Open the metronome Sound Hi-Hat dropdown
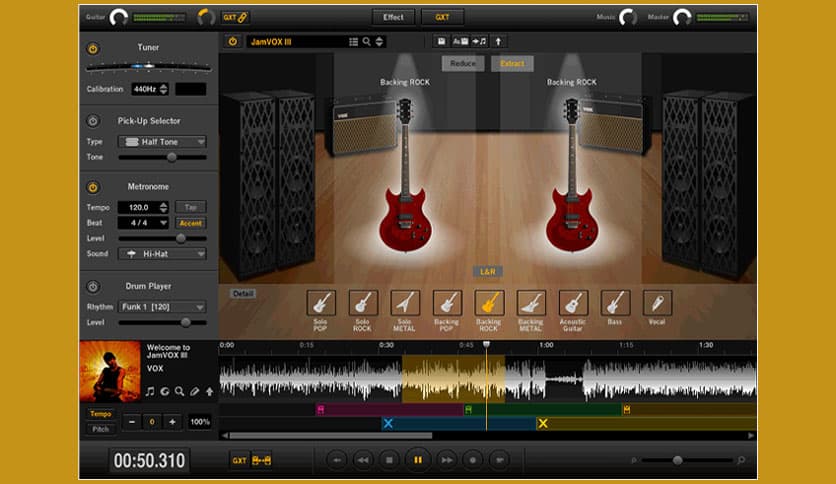 tap(162, 254)
